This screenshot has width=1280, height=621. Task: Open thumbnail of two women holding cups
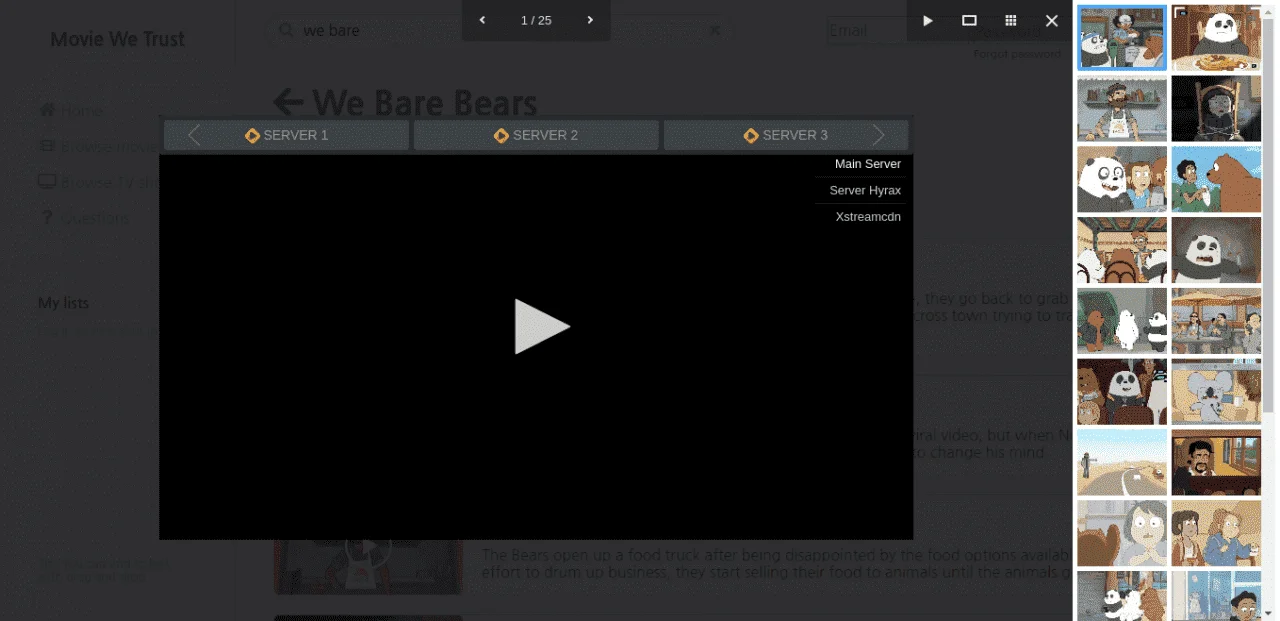click(1216, 534)
